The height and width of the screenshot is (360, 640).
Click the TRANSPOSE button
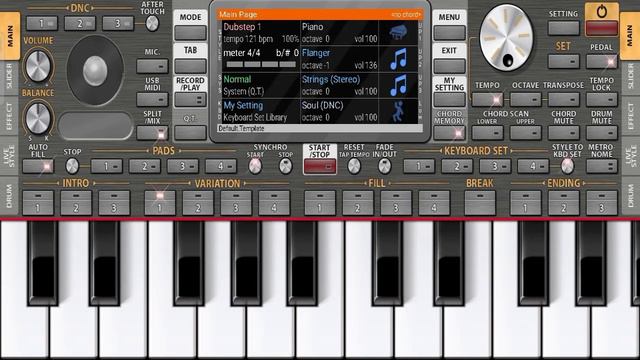click(563, 100)
